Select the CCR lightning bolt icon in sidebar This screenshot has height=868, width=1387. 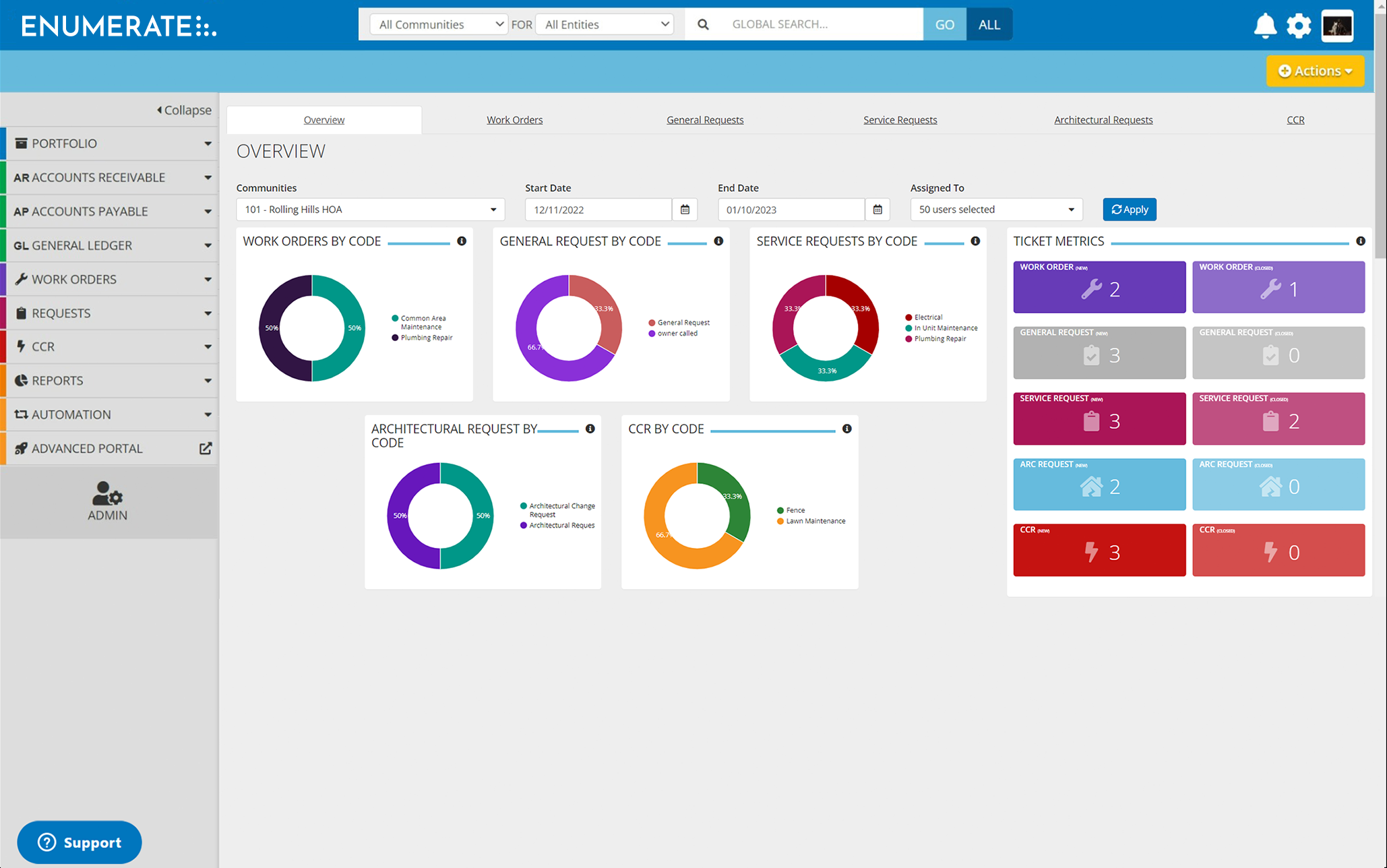click(21, 346)
